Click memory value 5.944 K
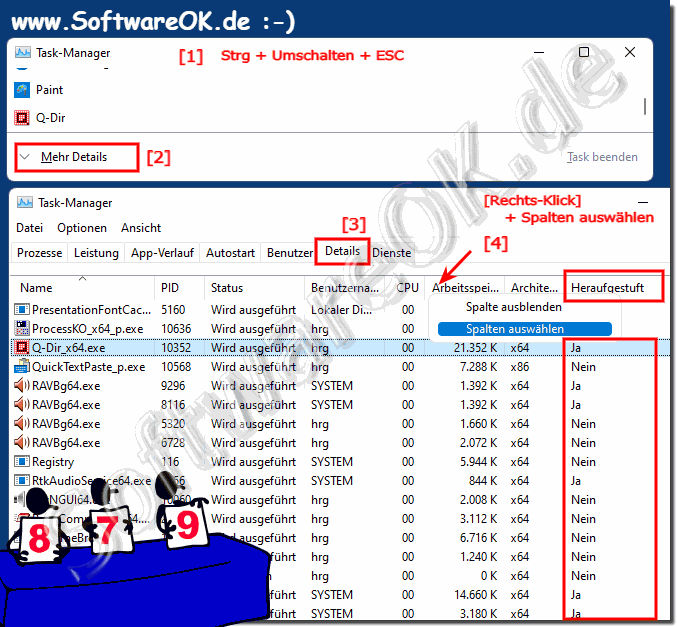Screen dimensions: 677x627 [478, 462]
